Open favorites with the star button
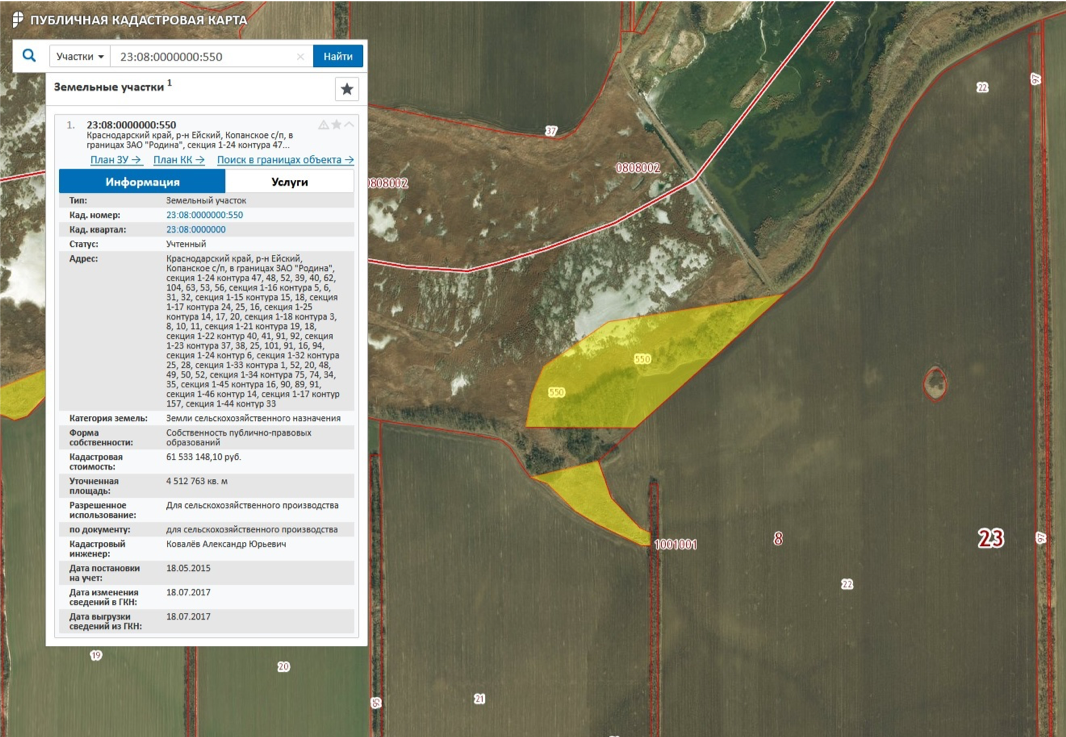Screen dimensions: 1066x737 (x=347, y=89)
